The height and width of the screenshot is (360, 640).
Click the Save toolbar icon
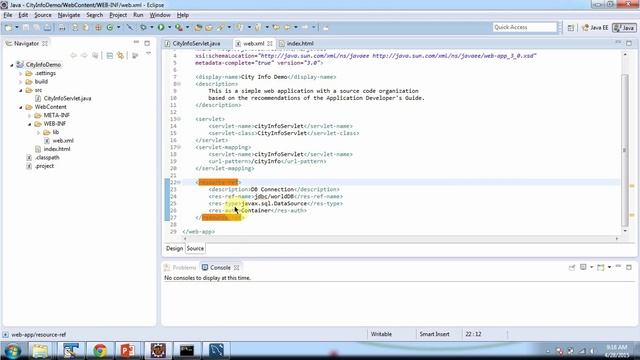pyautogui.click(x=26, y=27)
